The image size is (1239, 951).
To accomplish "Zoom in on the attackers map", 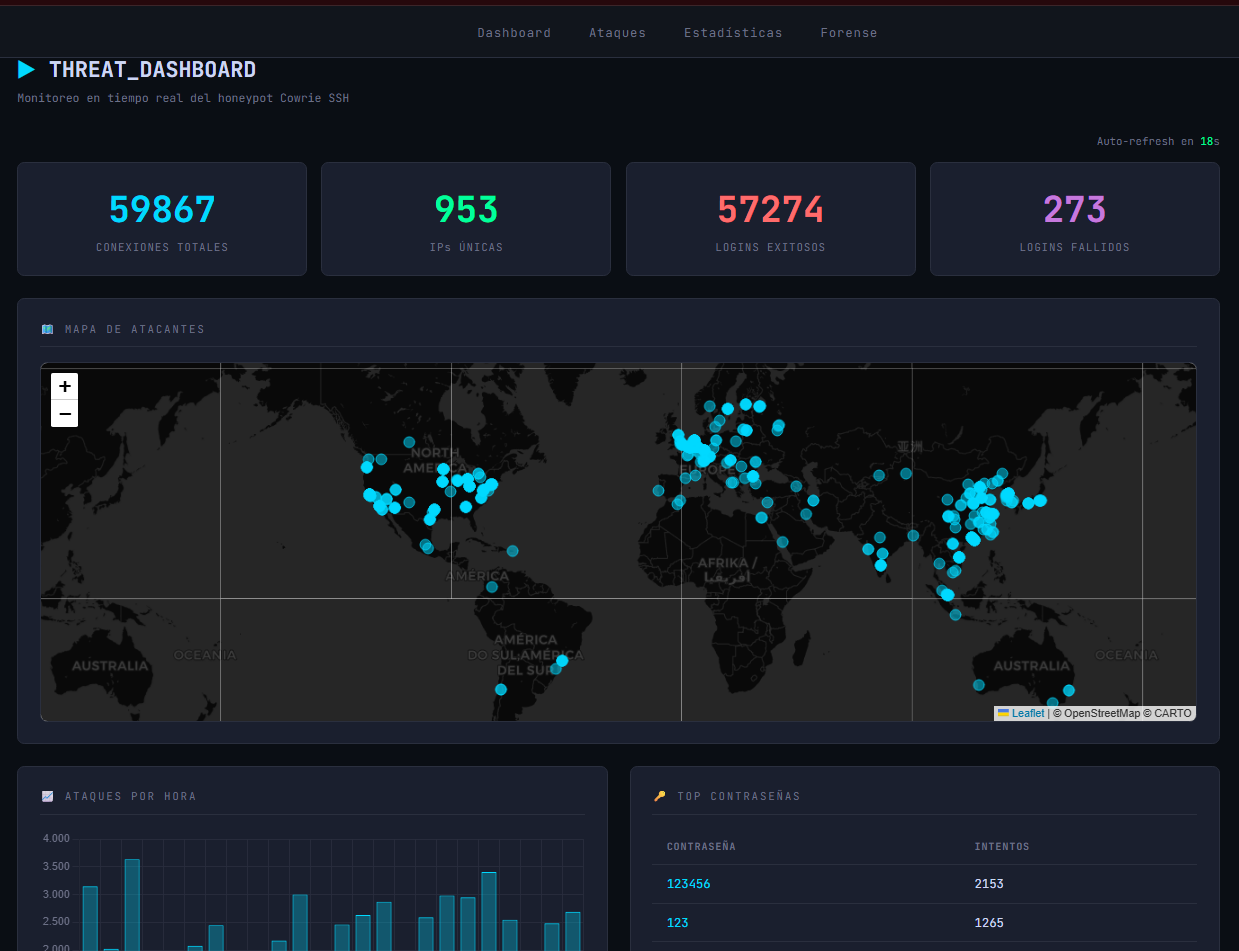I will [x=65, y=387].
